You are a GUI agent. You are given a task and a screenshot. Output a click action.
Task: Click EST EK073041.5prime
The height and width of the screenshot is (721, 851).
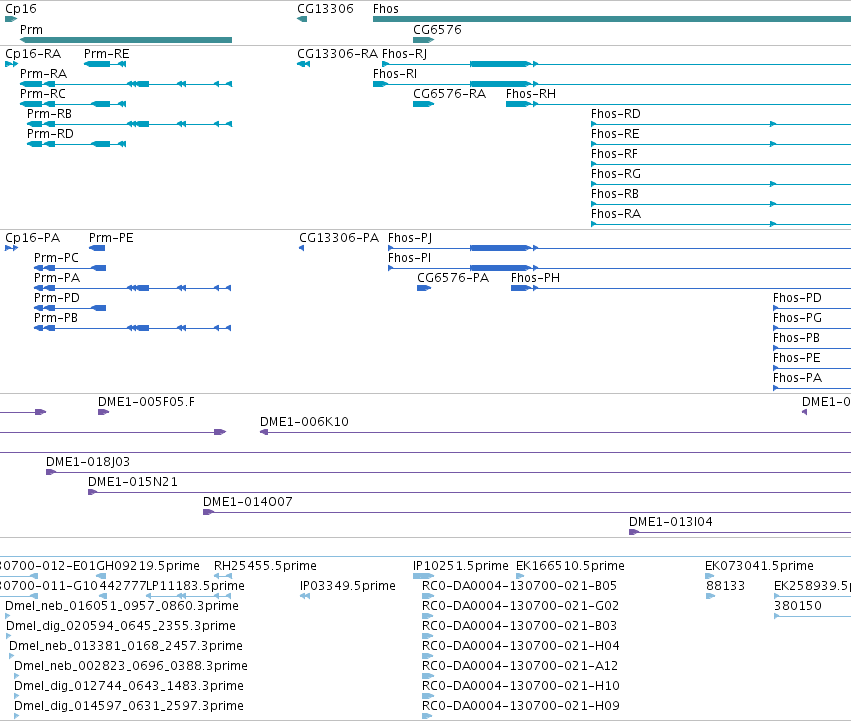pos(710,576)
